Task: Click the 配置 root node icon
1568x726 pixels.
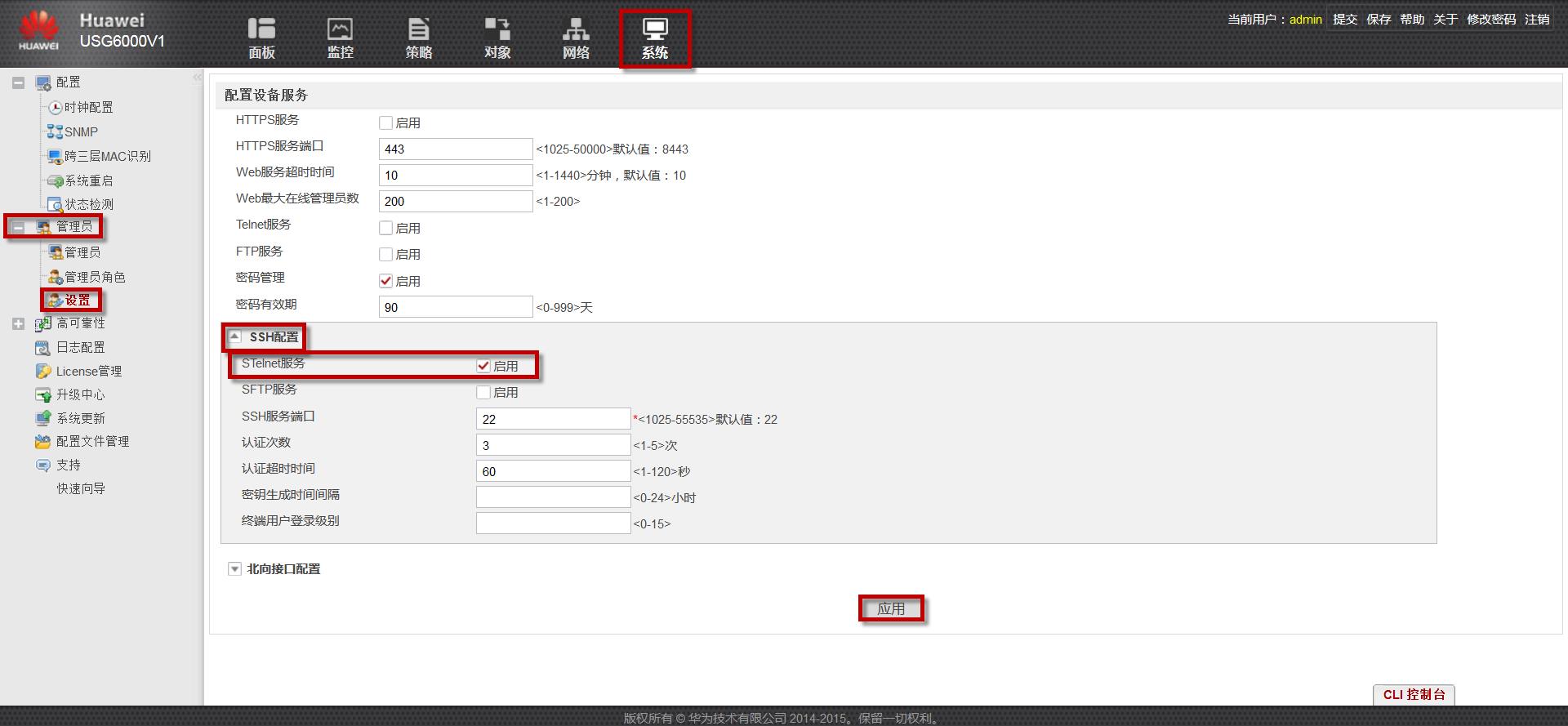Action: coord(43,82)
